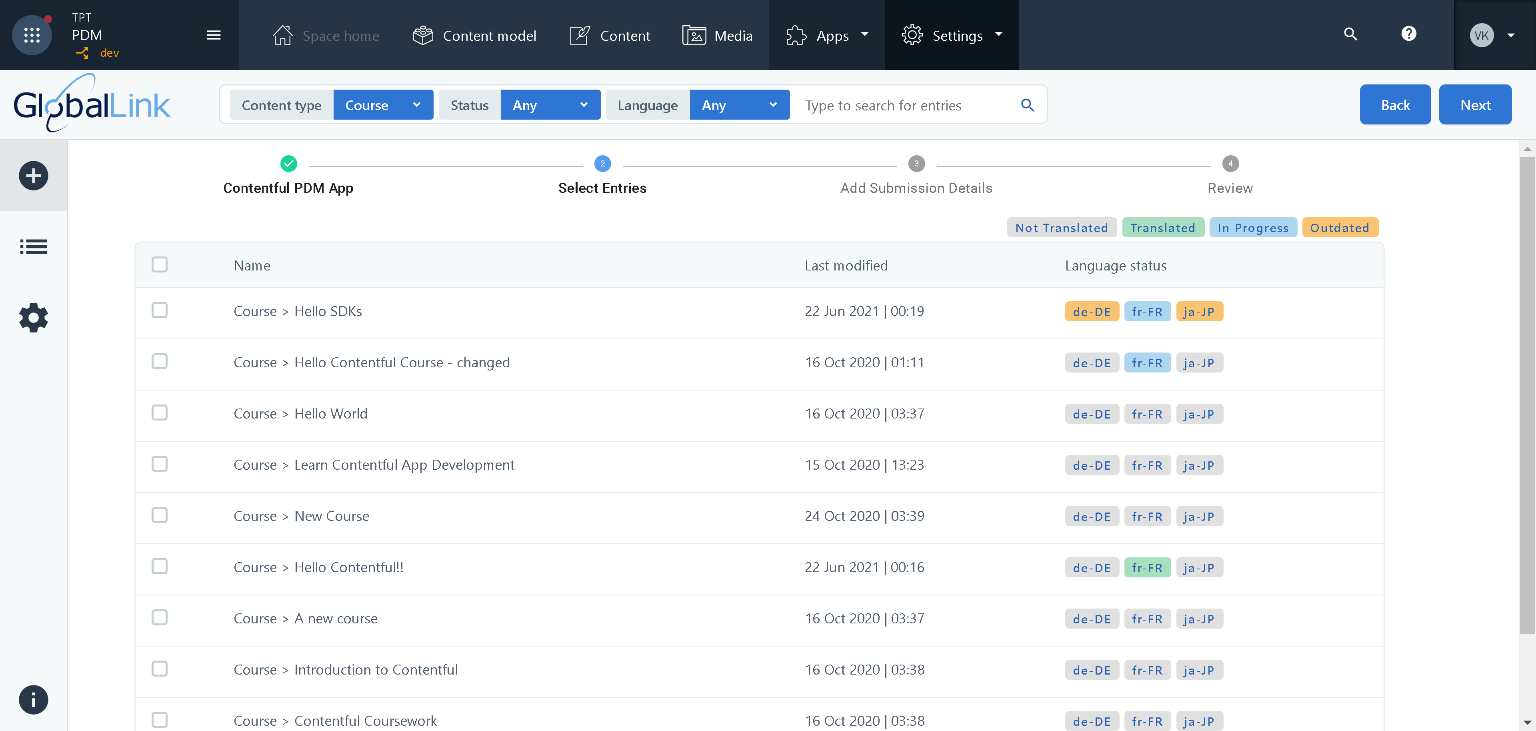
Task: Click the search icon in entries field
Action: [x=1027, y=105]
